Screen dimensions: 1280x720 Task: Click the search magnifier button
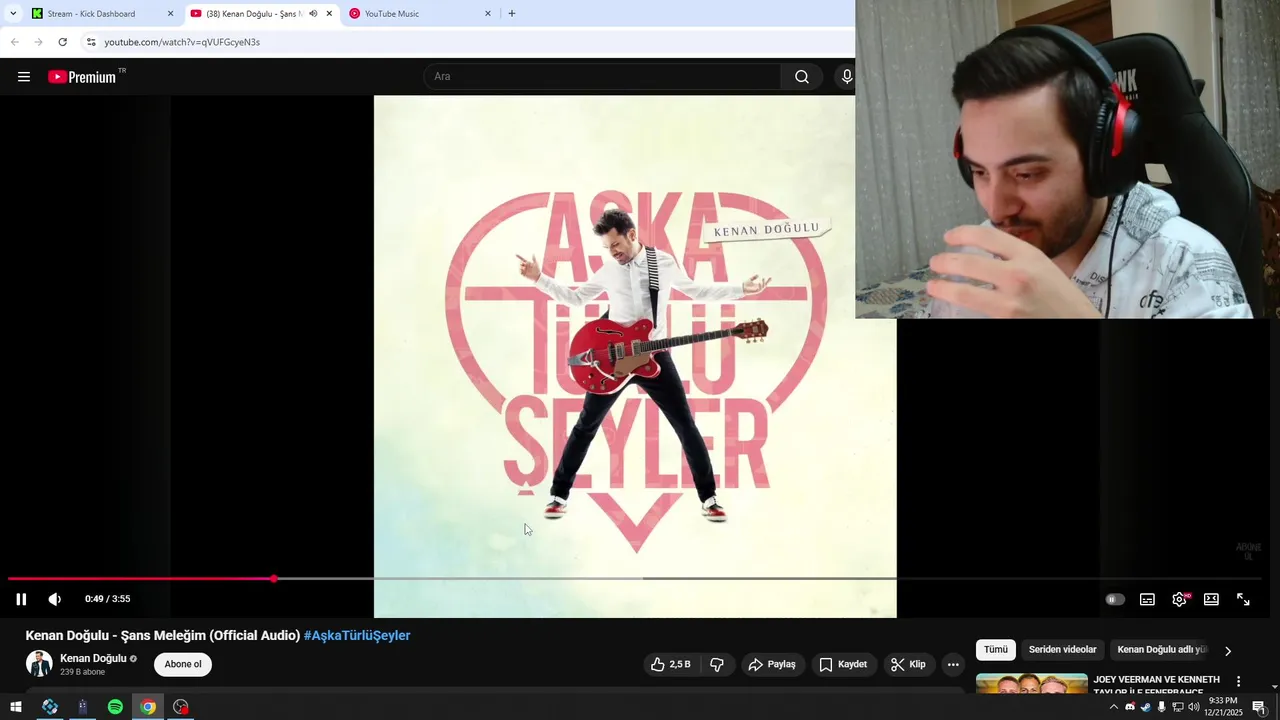click(x=802, y=77)
